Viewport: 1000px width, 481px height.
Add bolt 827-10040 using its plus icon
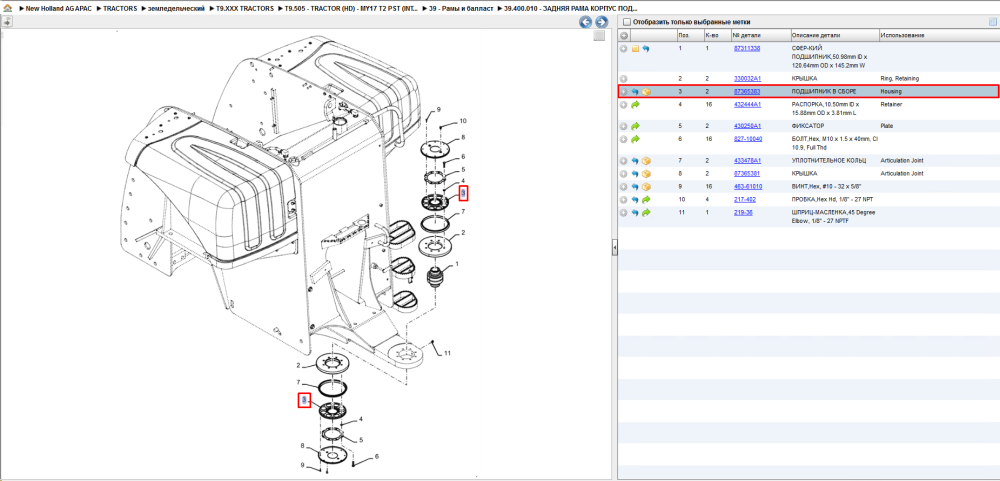click(624, 139)
